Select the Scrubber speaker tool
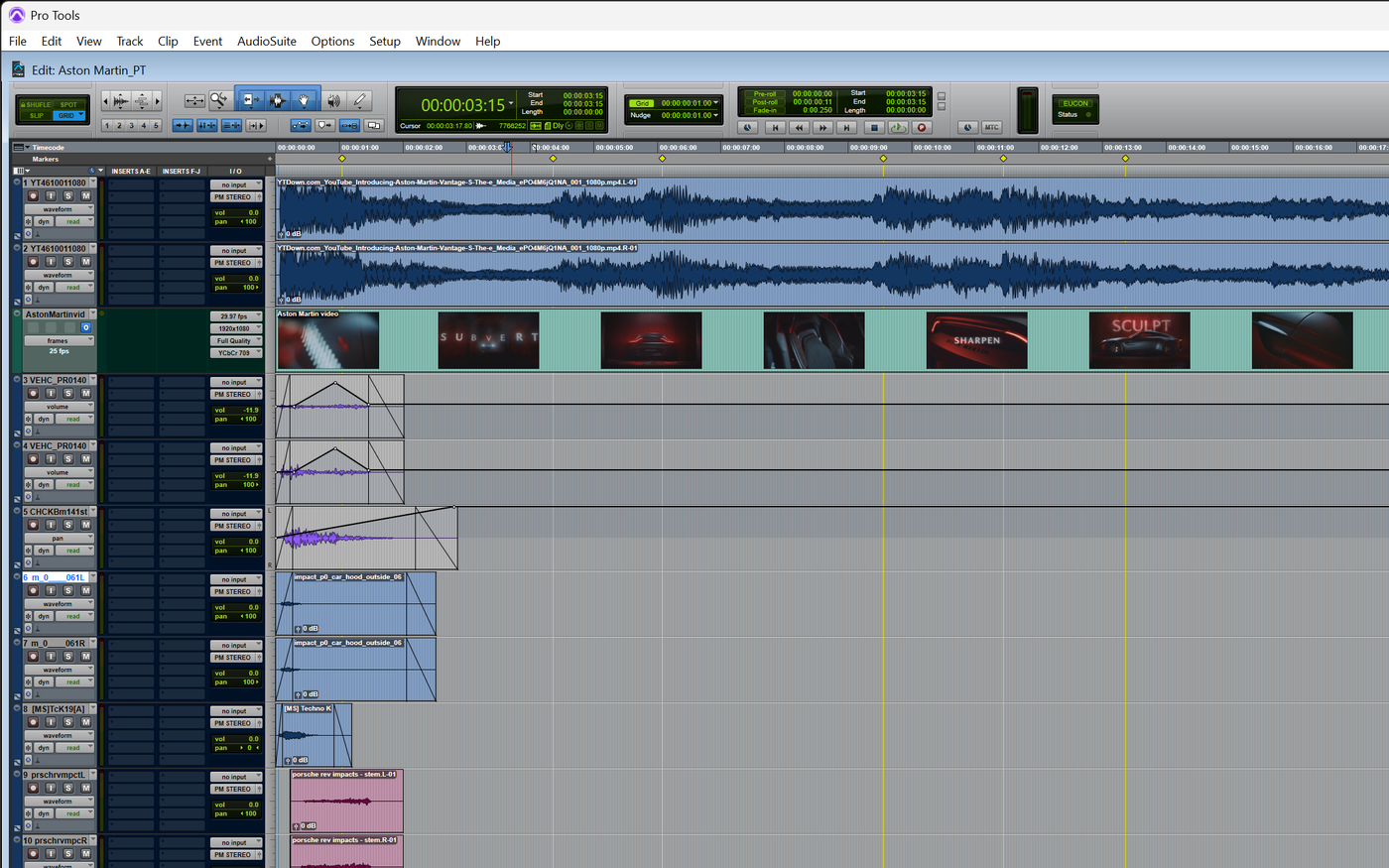Screen dimensions: 1389x868 click(x=334, y=100)
